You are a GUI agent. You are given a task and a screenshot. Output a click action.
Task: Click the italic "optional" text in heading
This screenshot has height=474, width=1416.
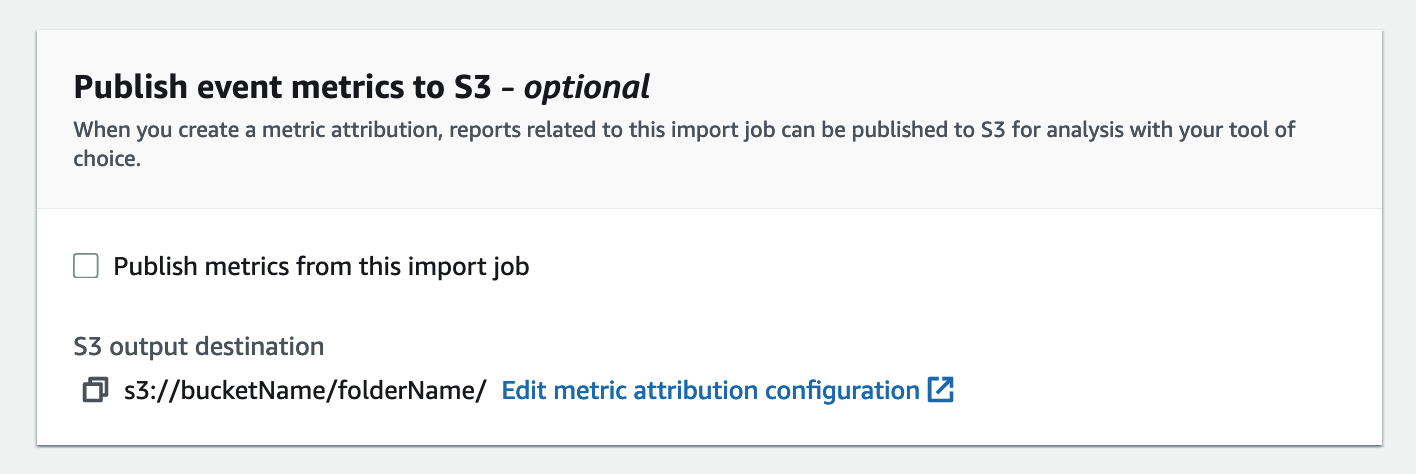[587, 87]
